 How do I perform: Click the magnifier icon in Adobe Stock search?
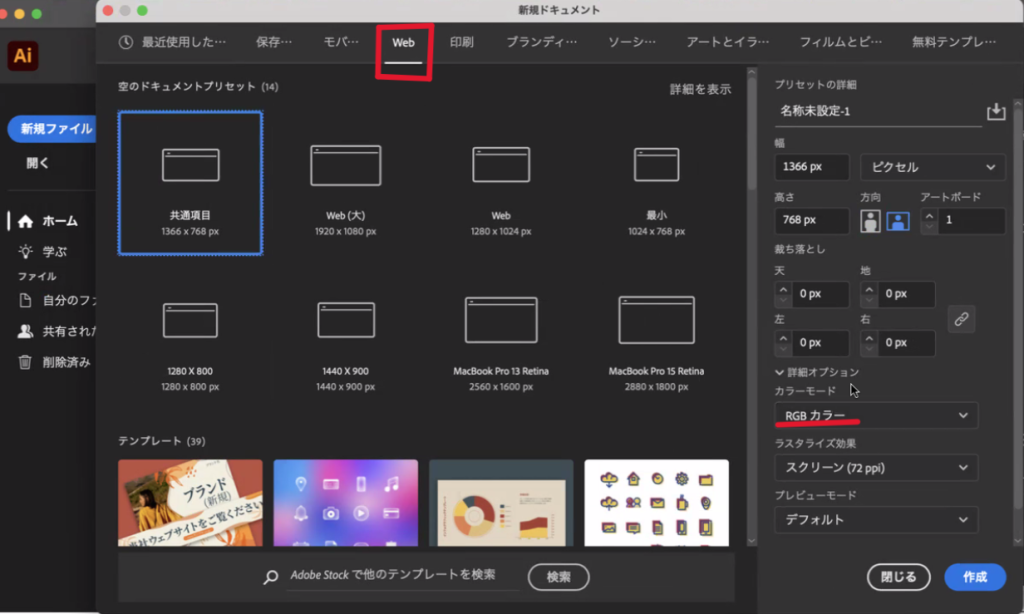(270, 577)
